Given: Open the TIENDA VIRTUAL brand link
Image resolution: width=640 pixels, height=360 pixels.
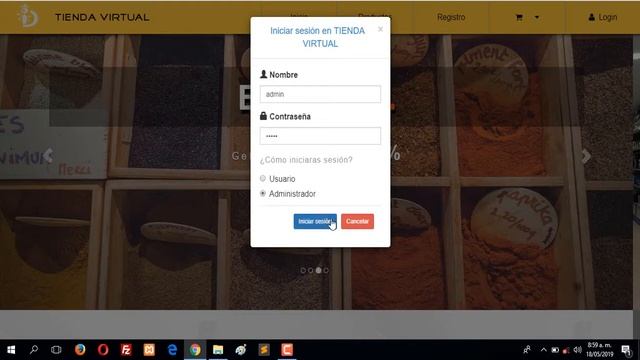Looking at the screenshot, I should click(x=102, y=17).
